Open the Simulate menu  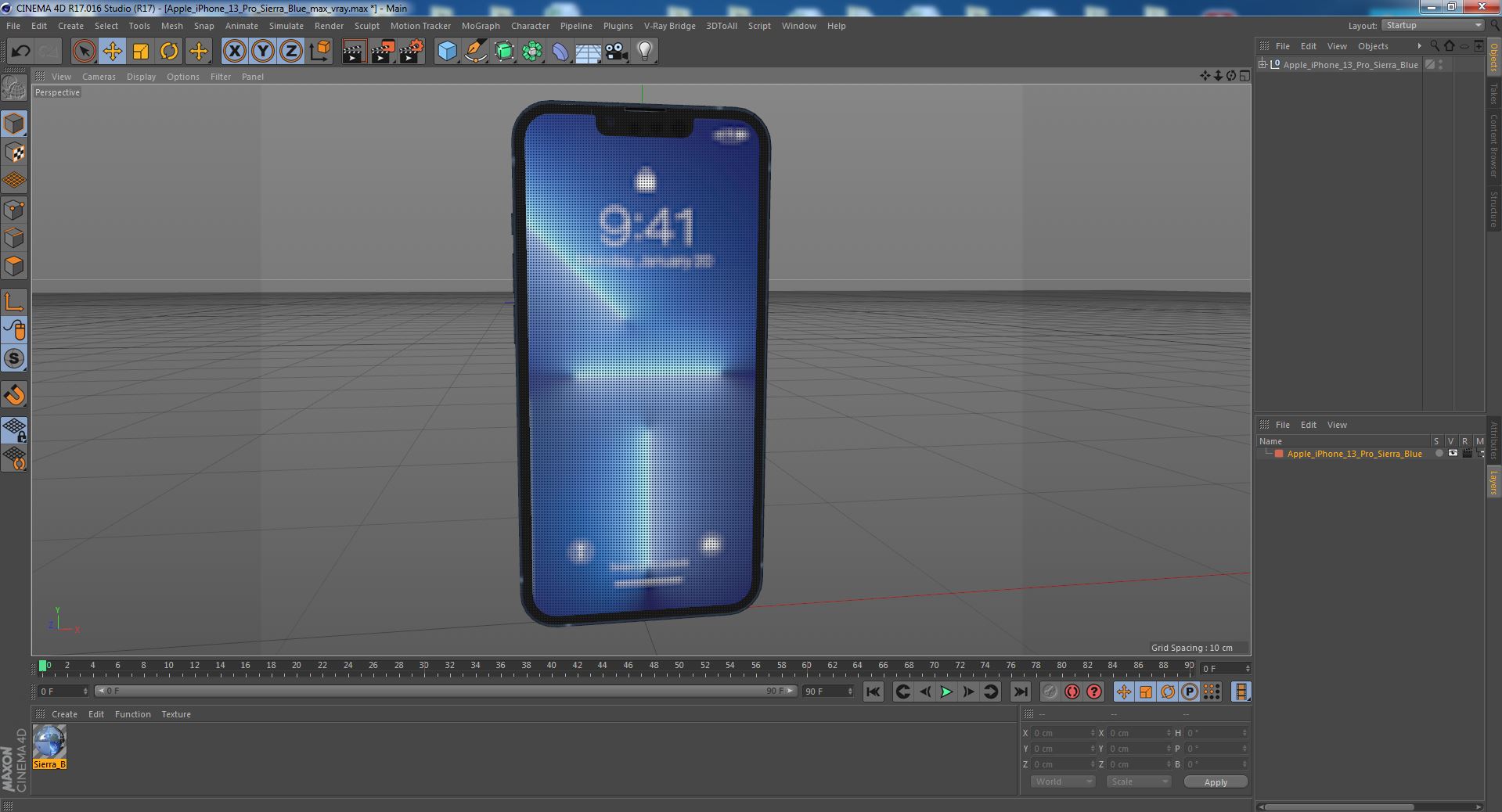pos(286,26)
